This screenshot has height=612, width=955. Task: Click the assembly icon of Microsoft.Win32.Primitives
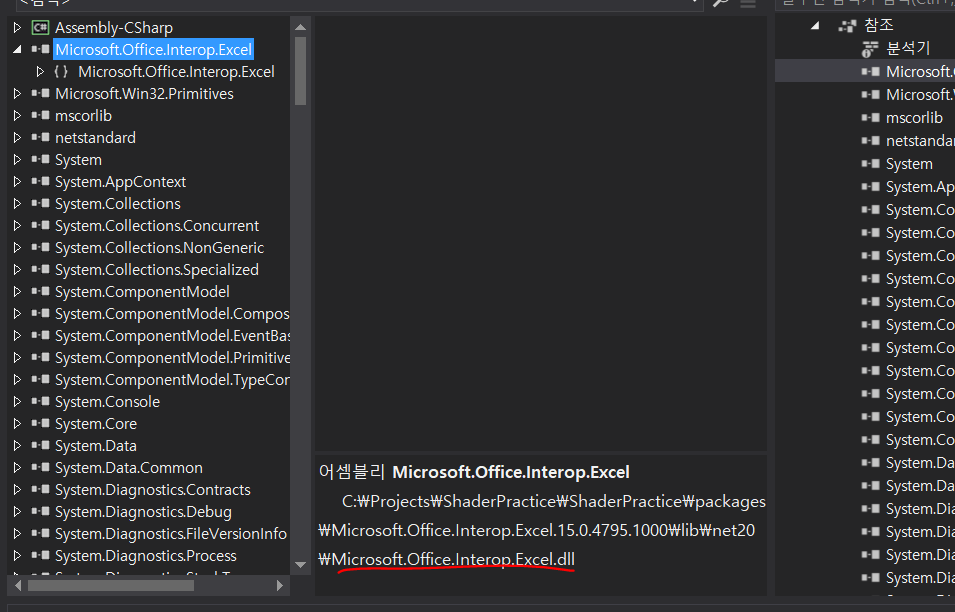tap(41, 93)
